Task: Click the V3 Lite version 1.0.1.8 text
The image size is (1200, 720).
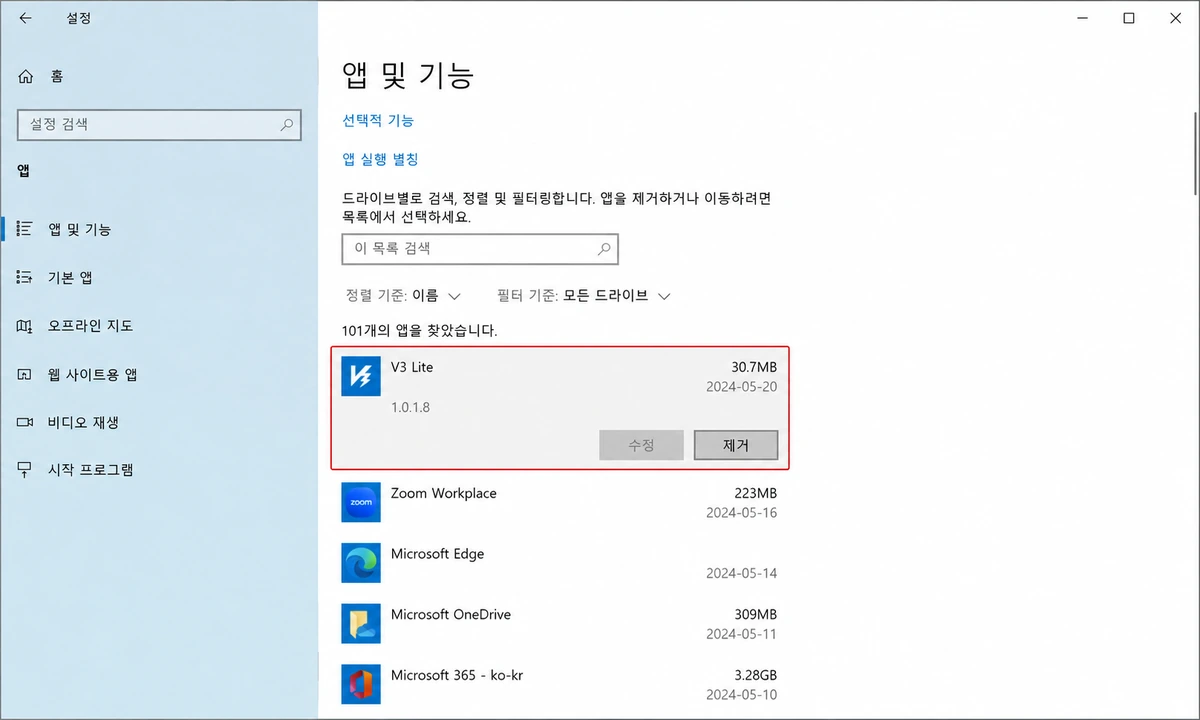Action: [410, 408]
